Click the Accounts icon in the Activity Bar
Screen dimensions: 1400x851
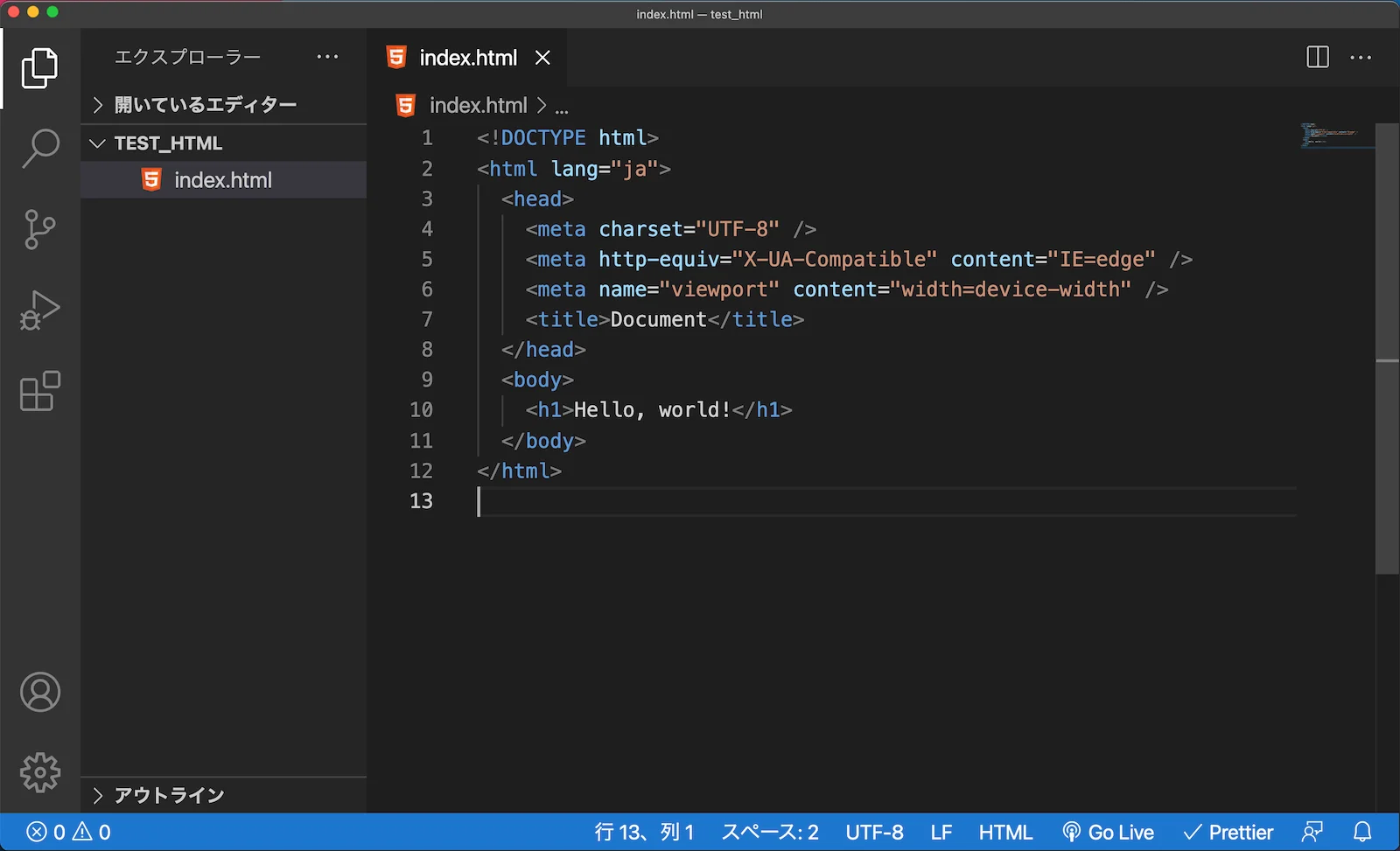(x=39, y=692)
